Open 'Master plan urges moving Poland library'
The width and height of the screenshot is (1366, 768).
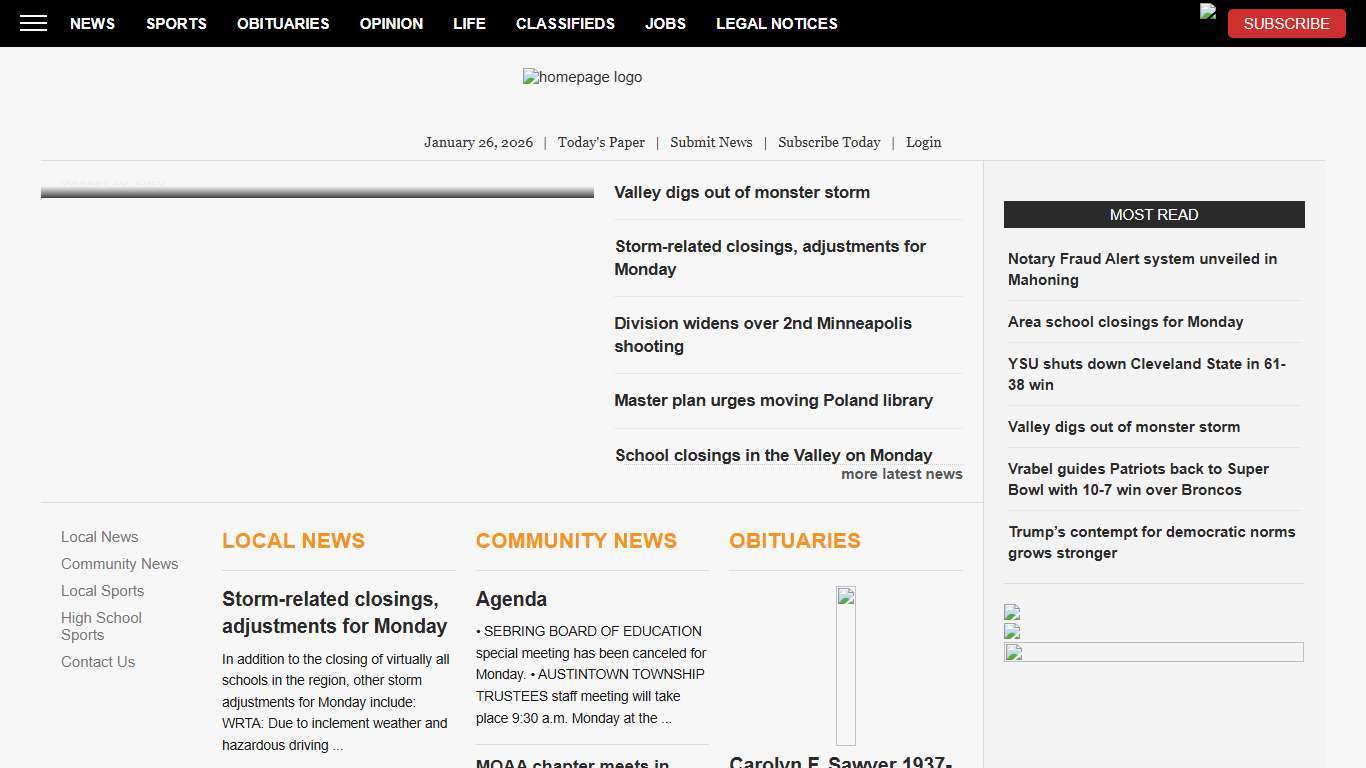773,400
